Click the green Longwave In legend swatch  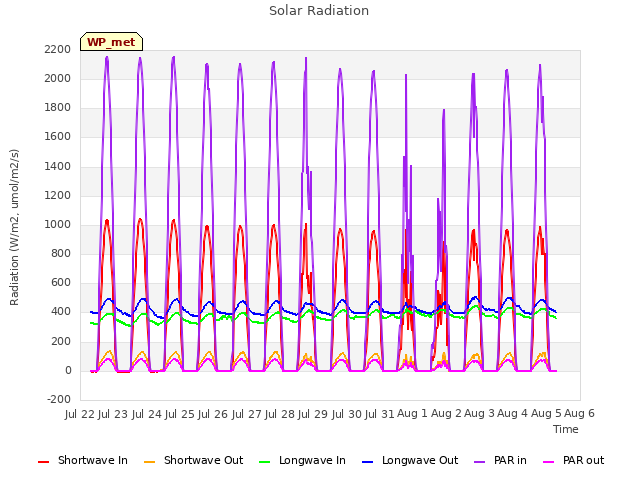pyautogui.click(x=264, y=462)
